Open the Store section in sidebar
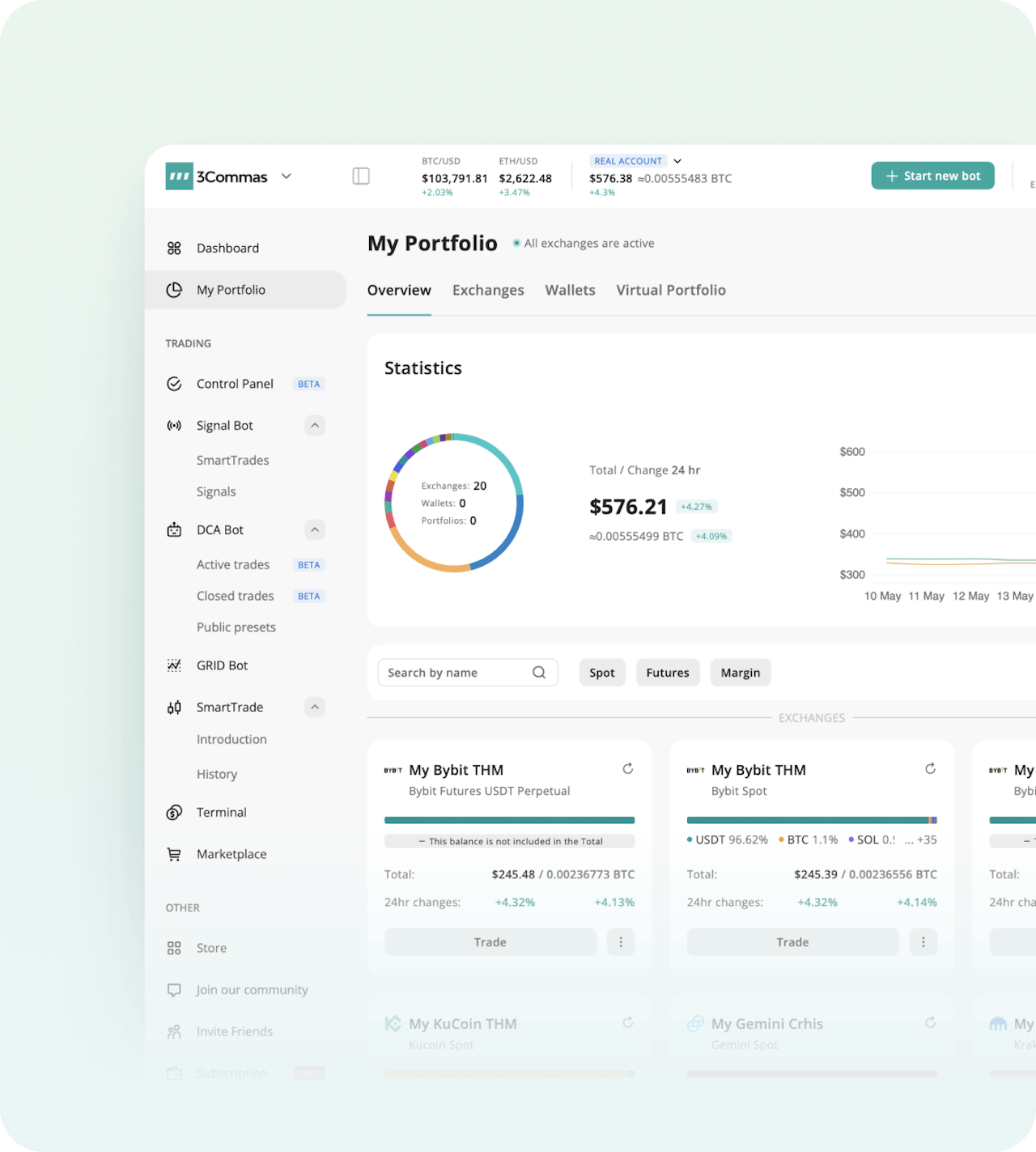 [x=211, y=947]
